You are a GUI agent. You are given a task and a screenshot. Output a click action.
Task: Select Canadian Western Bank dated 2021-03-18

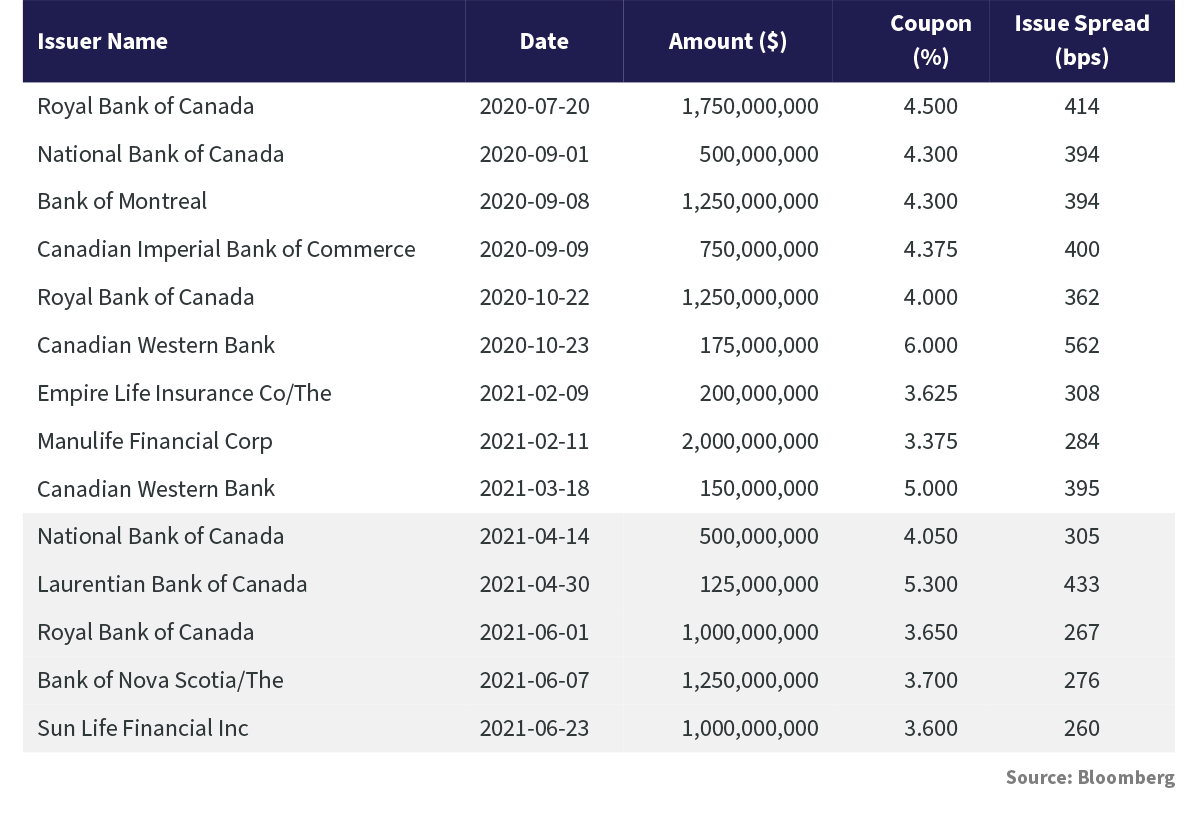point(156,488)
